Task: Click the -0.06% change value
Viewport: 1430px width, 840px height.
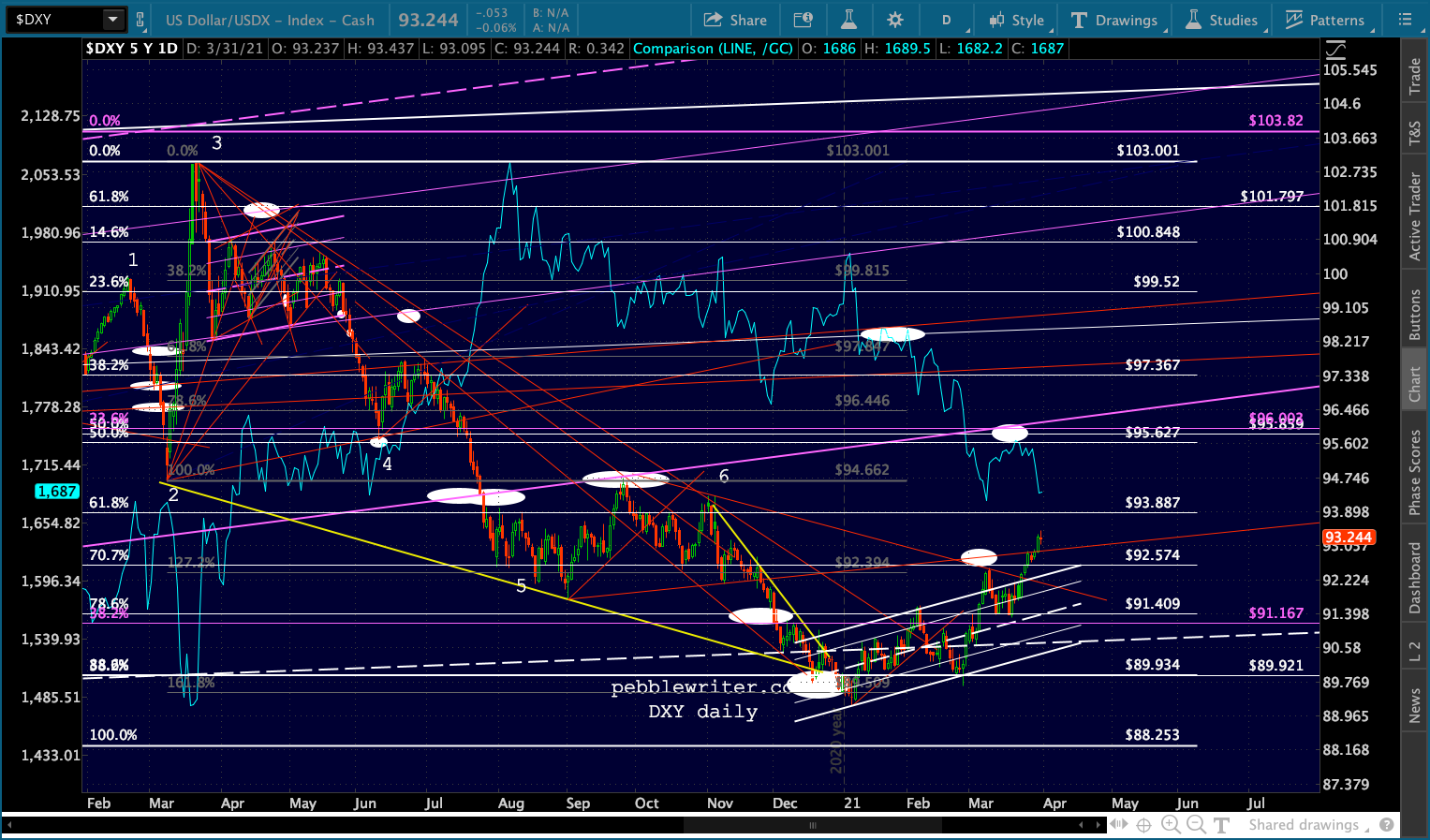Action: pyautogui.click(x=496, y=28)
